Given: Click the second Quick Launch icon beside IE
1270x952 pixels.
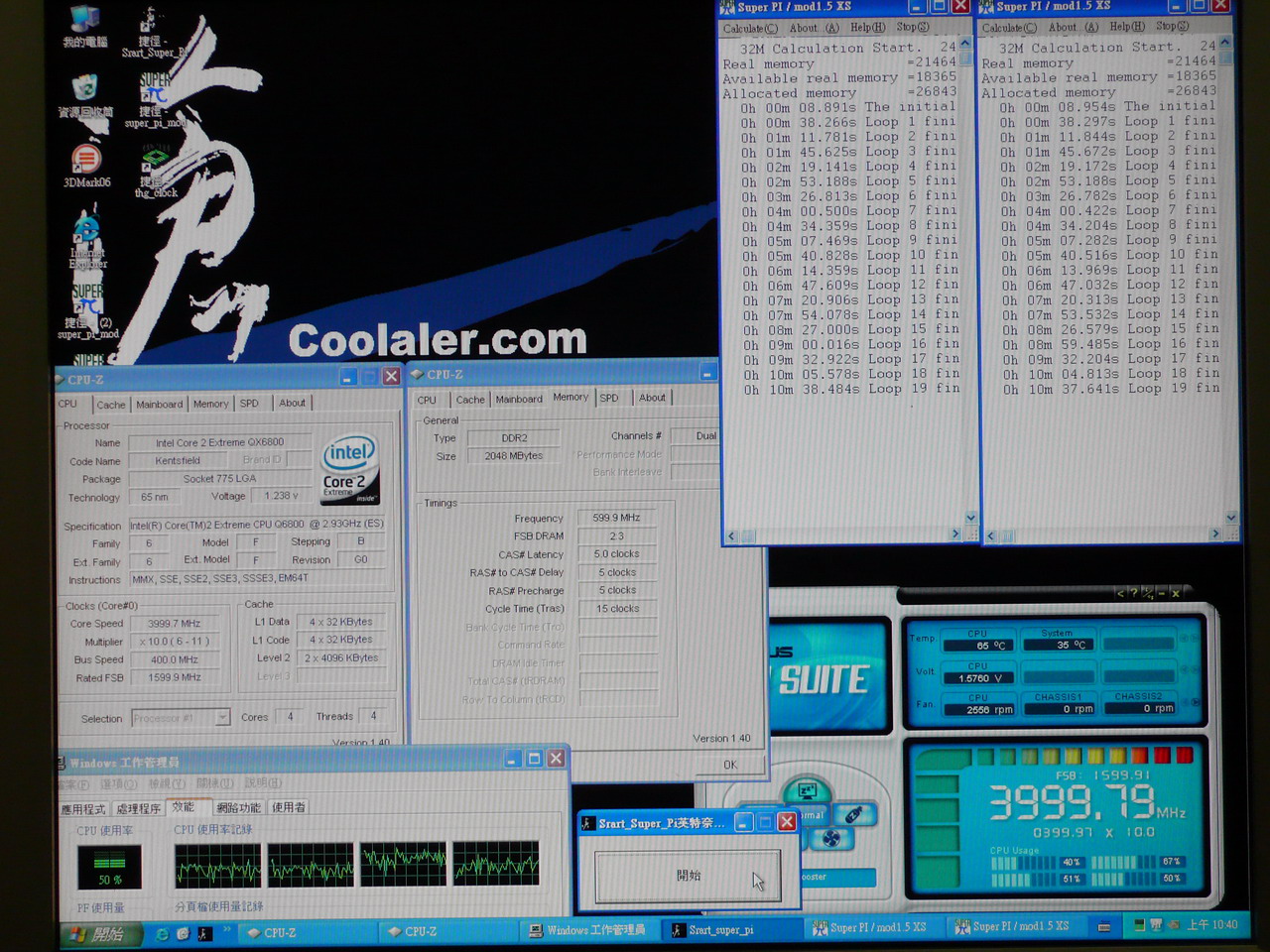Looking at the screenshot, I should pyautogui.click(x=184, y=933).
